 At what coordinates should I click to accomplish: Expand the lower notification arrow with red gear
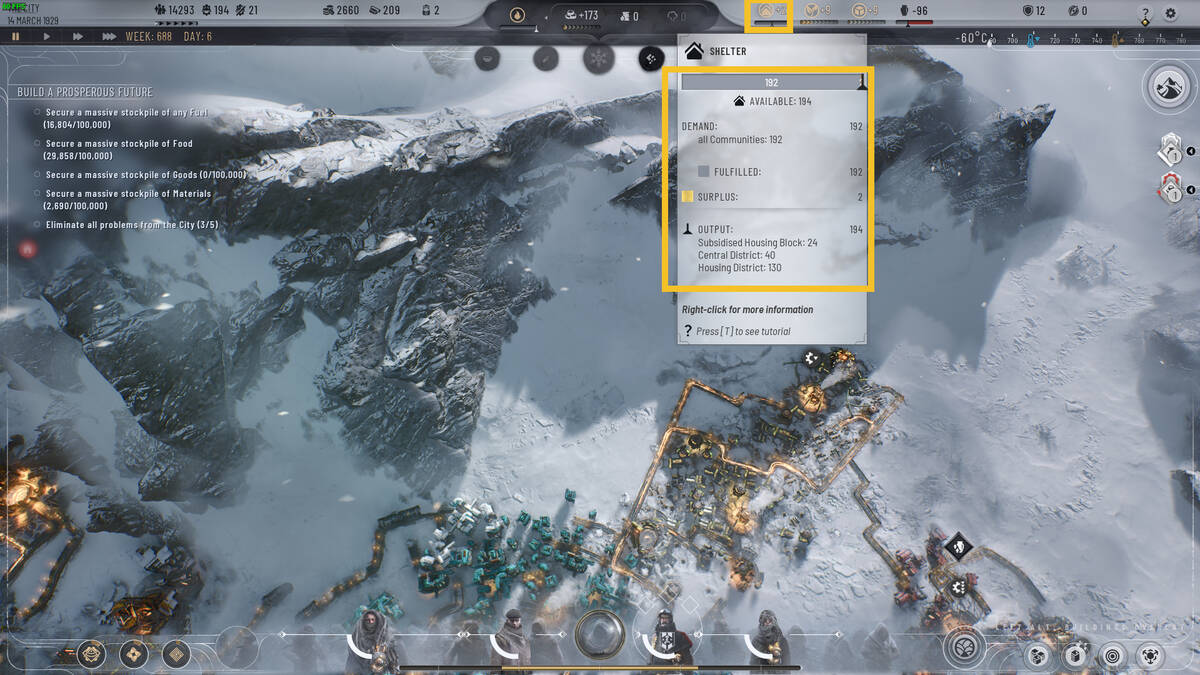[1190, 190]
